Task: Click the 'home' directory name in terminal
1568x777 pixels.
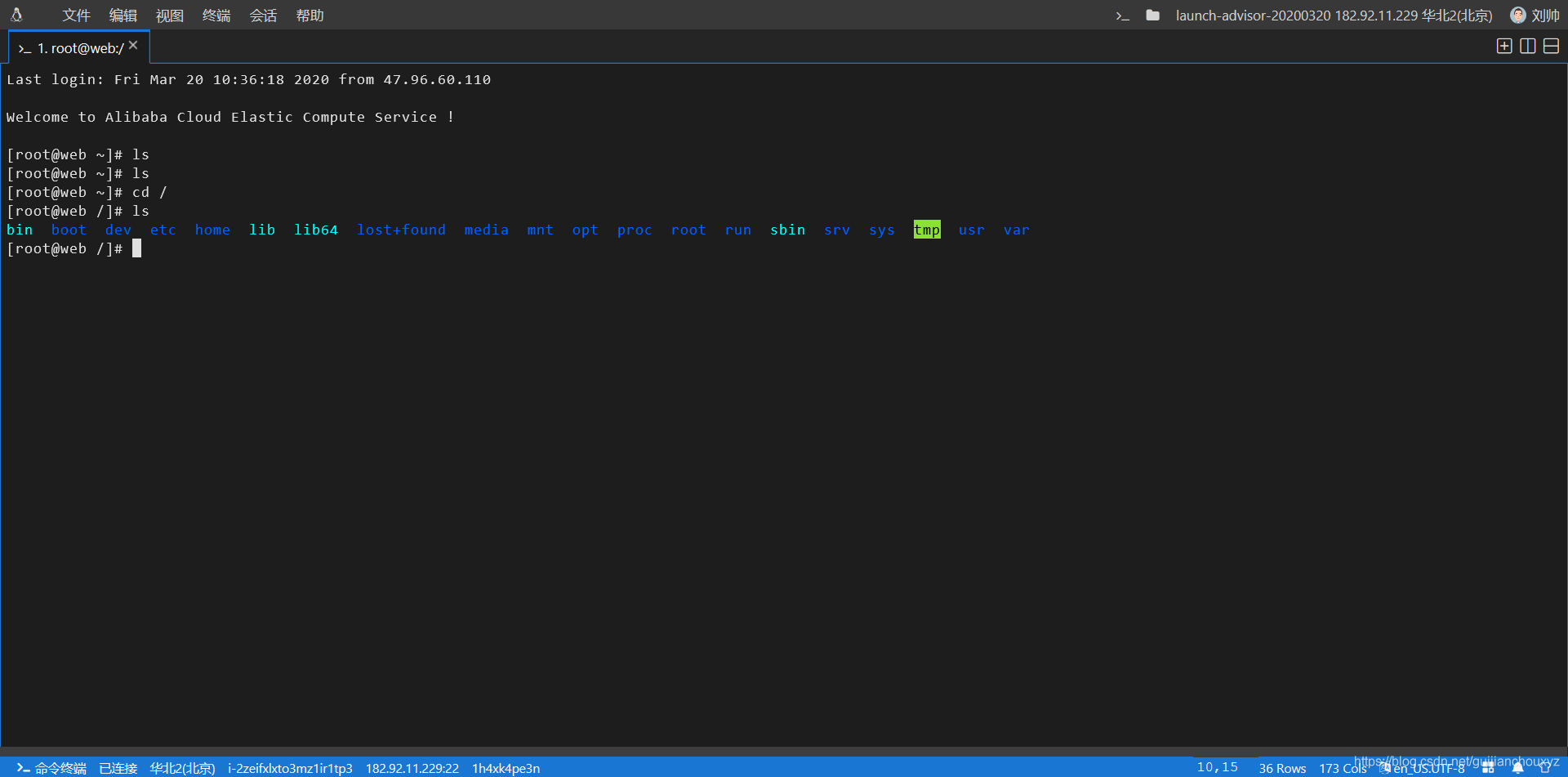Action: coord(212,230)
